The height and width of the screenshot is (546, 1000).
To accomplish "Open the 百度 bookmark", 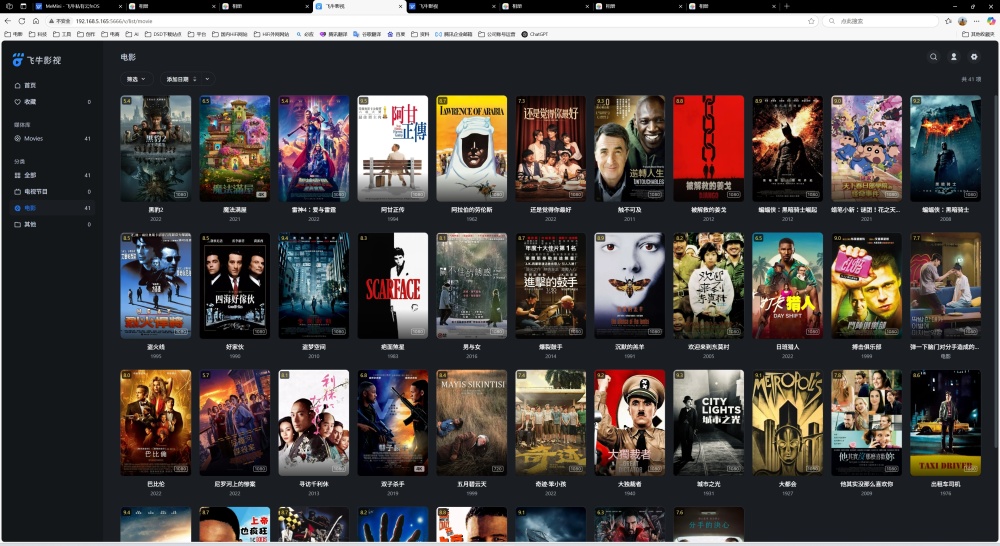I will (x=396, y=34).
